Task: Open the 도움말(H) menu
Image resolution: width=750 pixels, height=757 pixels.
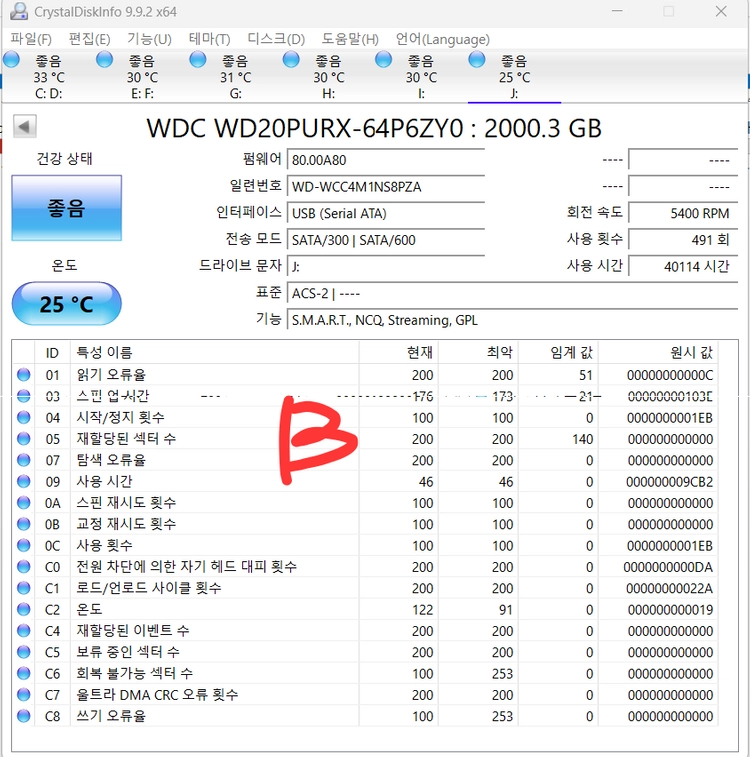Action: 350,39
